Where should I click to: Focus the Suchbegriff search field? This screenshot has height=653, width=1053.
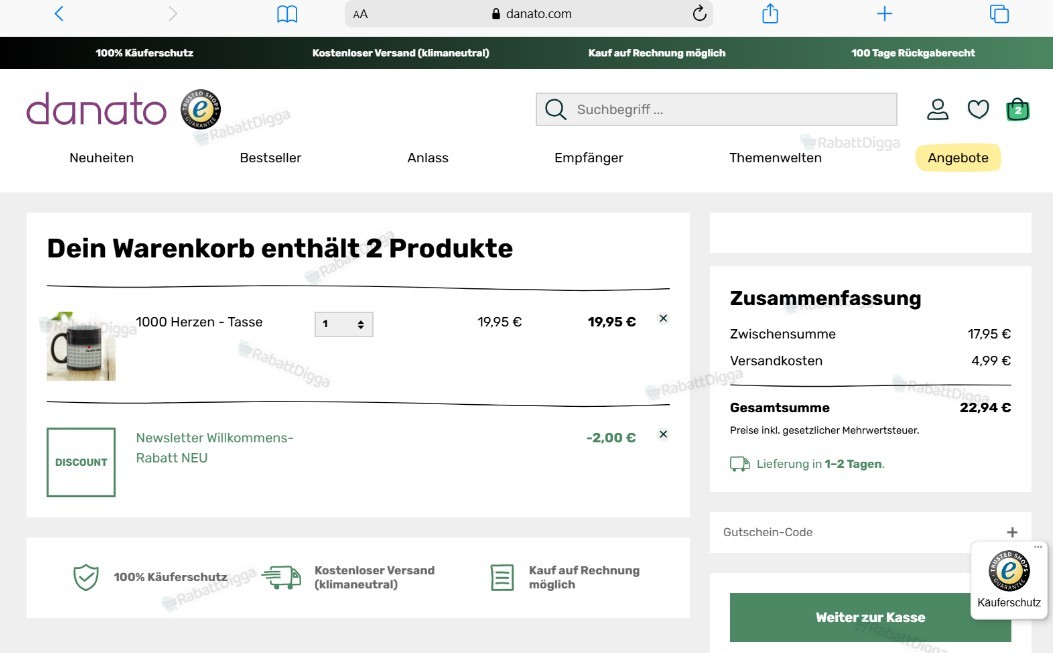716,110
